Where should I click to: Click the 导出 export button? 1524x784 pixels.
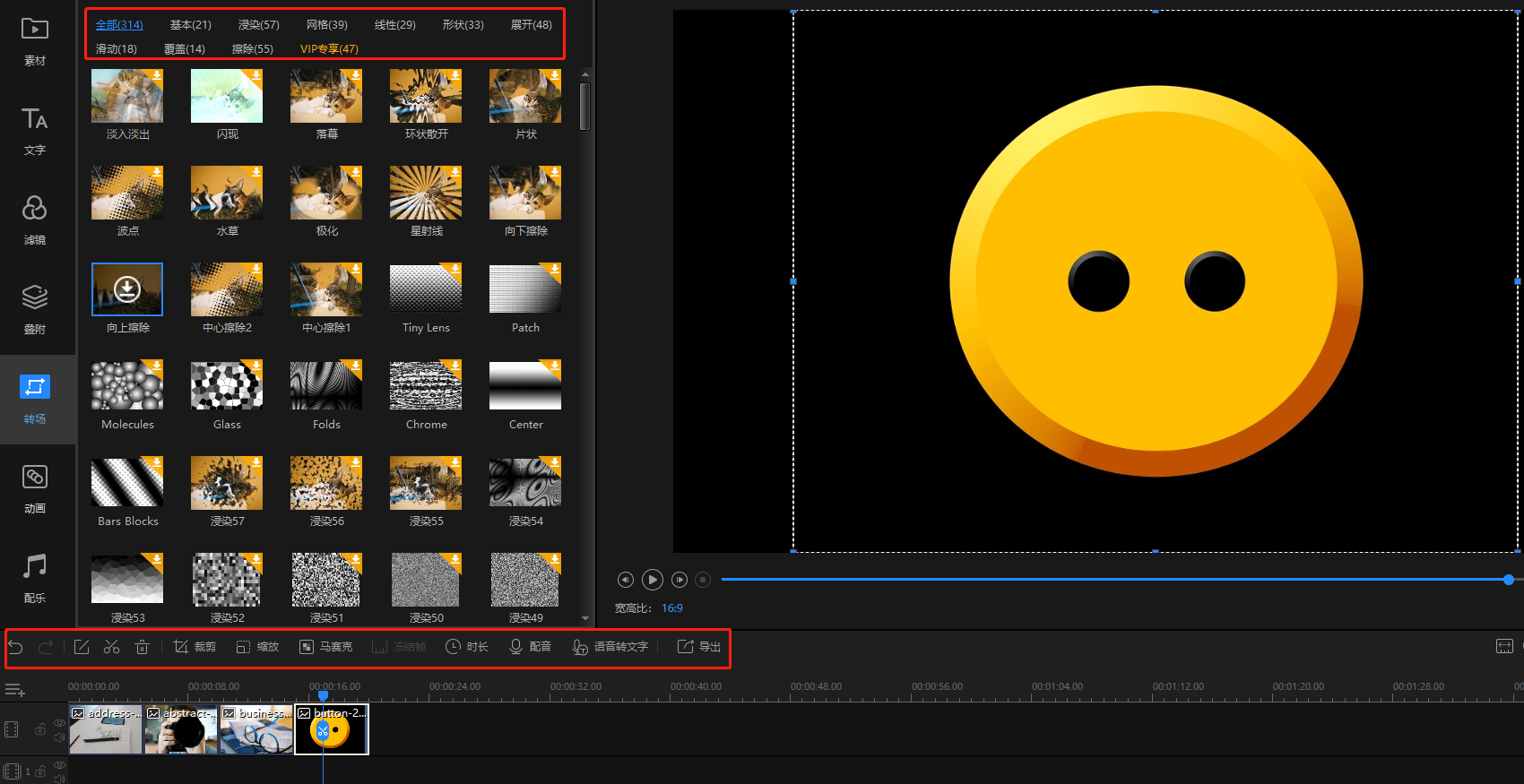click(699, 647)
